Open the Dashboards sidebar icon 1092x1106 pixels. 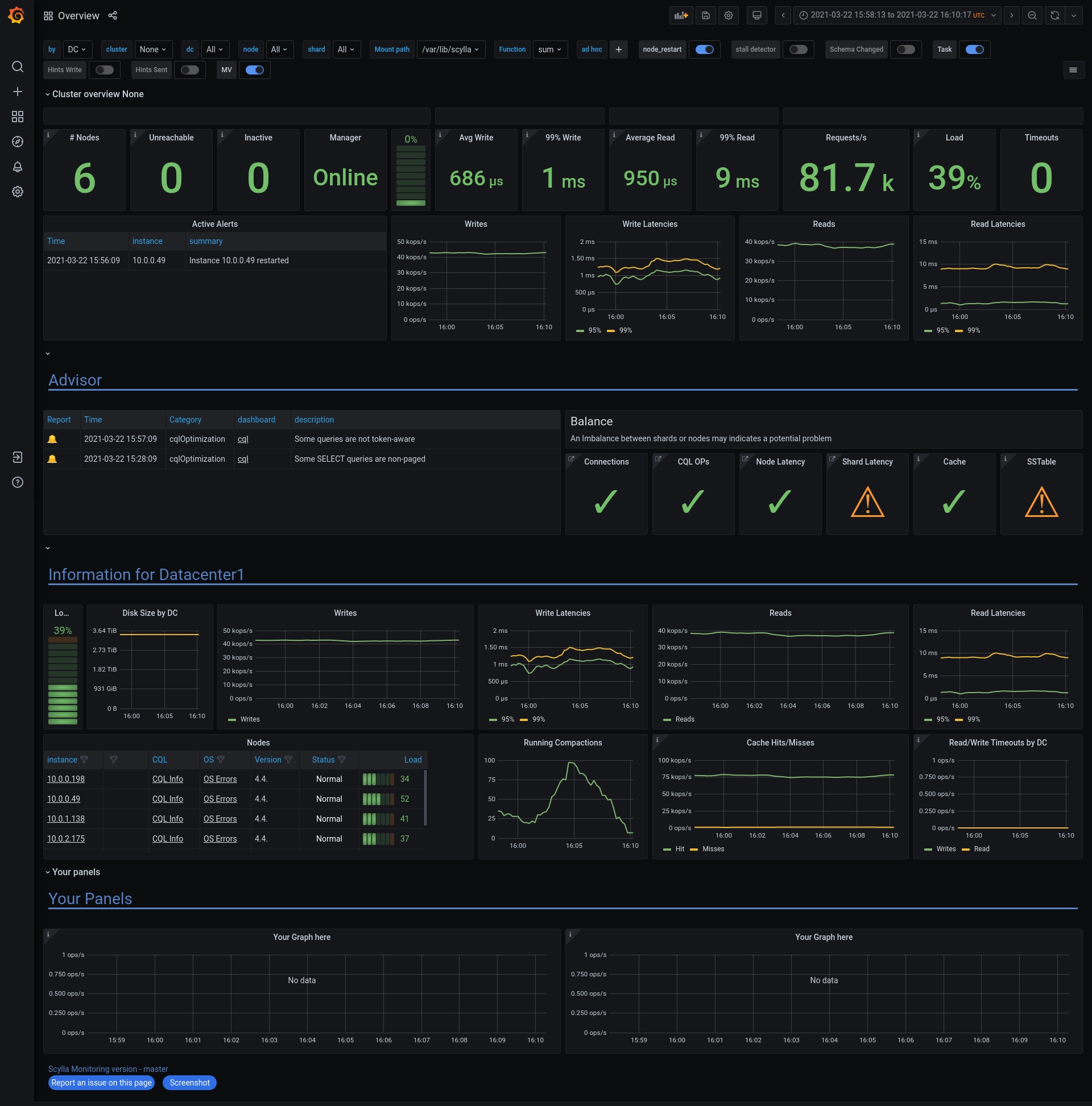point(17,116)
